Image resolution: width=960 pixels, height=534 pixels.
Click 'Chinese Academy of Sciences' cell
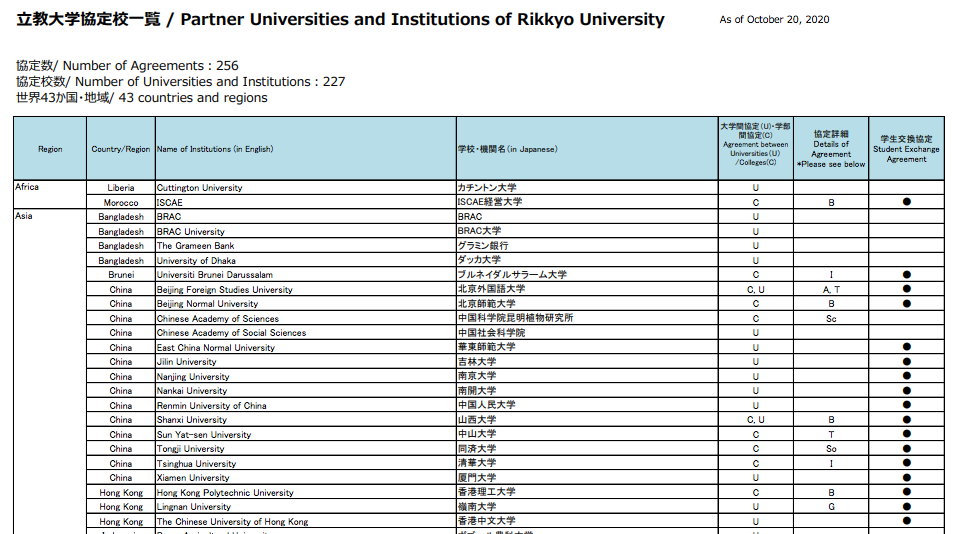click(x=306, y=318)
